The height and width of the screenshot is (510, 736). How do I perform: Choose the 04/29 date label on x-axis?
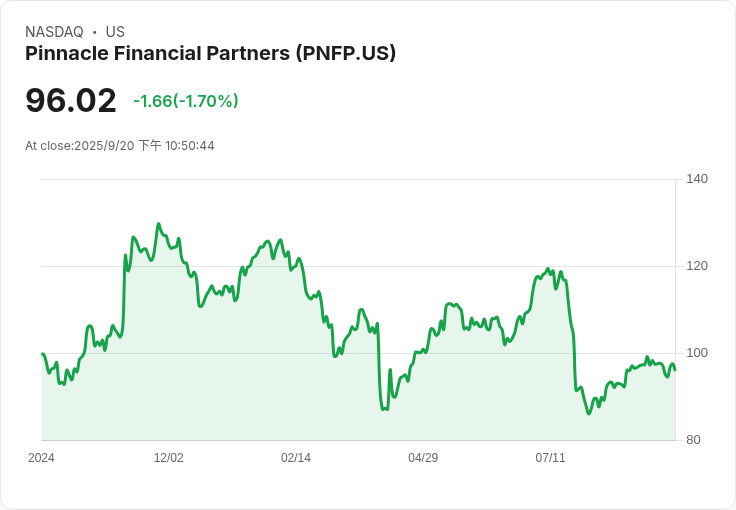423,458
